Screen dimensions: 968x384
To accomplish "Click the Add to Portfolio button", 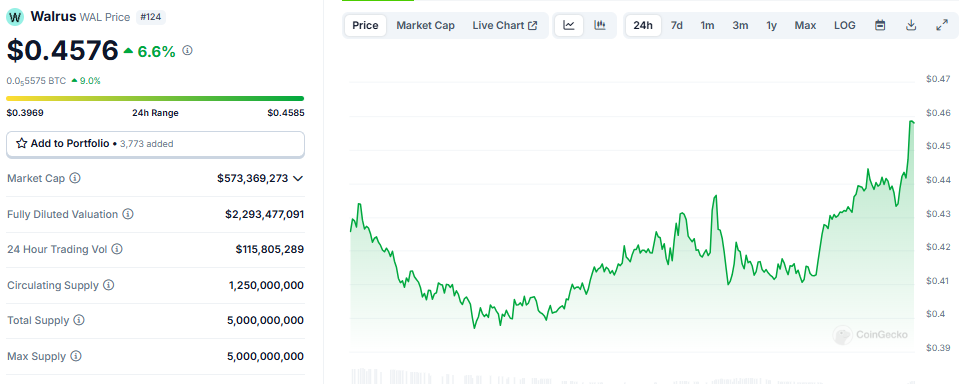I will click(x=155, y=144).
